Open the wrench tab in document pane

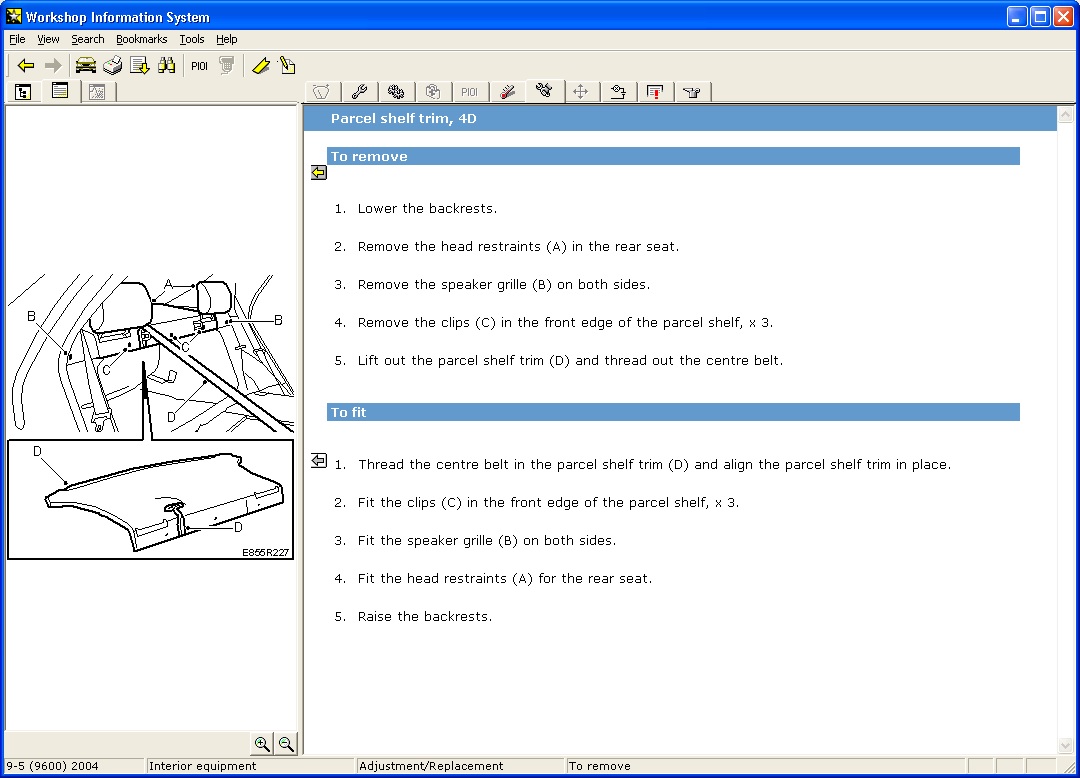point(359,92)
